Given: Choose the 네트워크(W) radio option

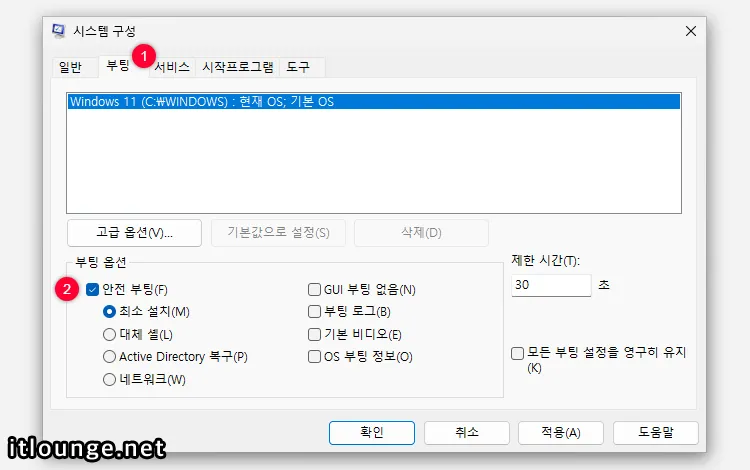Looking at the screenshot, I should click(110, 380).
